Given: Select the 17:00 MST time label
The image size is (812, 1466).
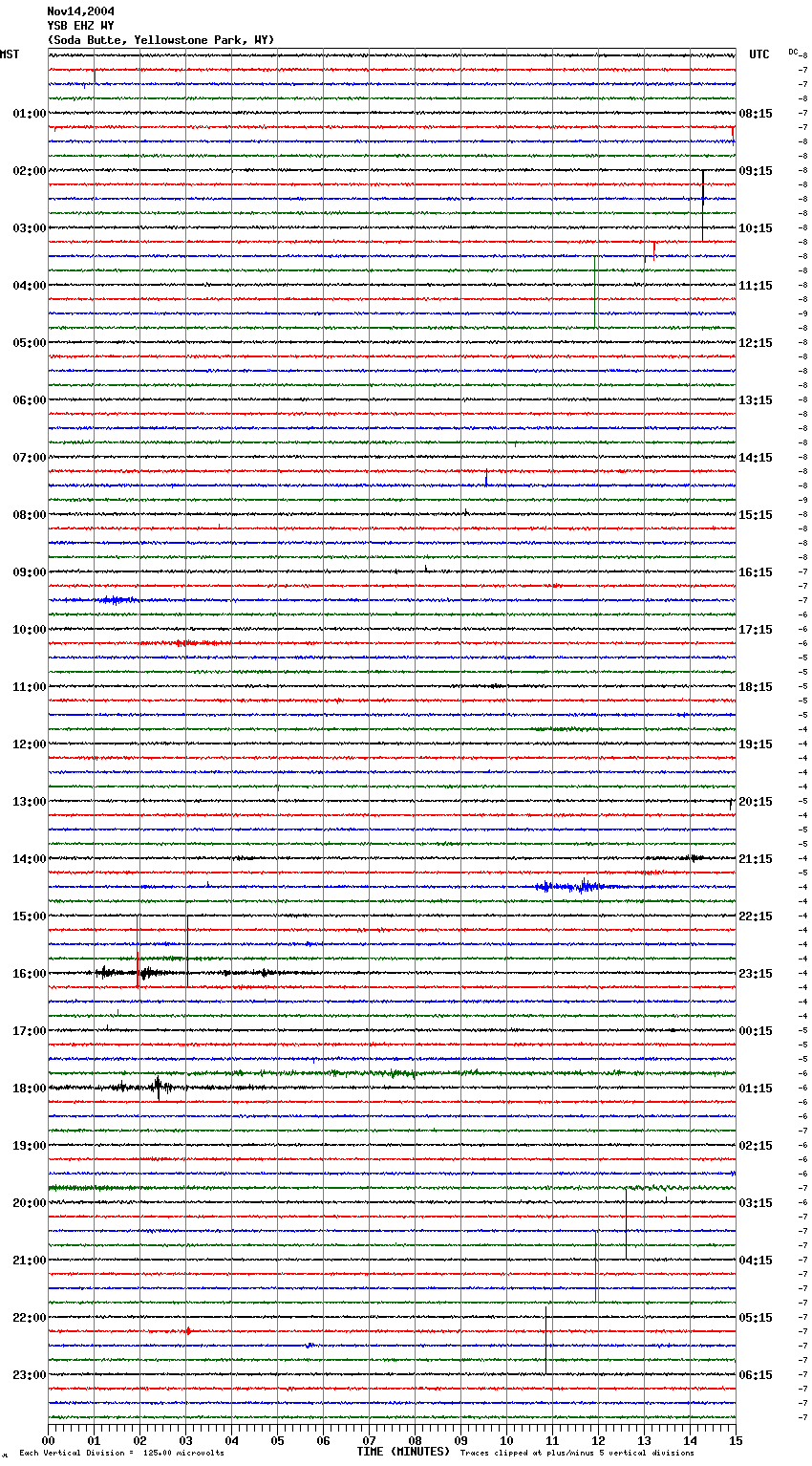Looking at the screenshot, I should [x=30, y=1031].
